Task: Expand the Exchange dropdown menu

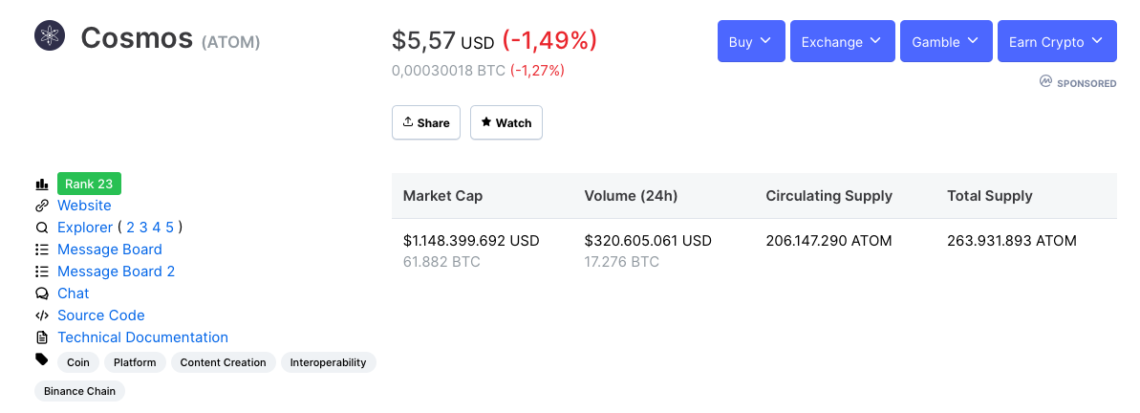Action: [843, 41]
